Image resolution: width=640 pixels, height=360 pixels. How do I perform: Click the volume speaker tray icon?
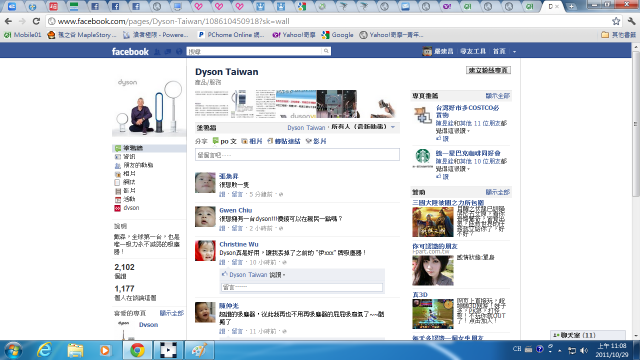(584, 350)
